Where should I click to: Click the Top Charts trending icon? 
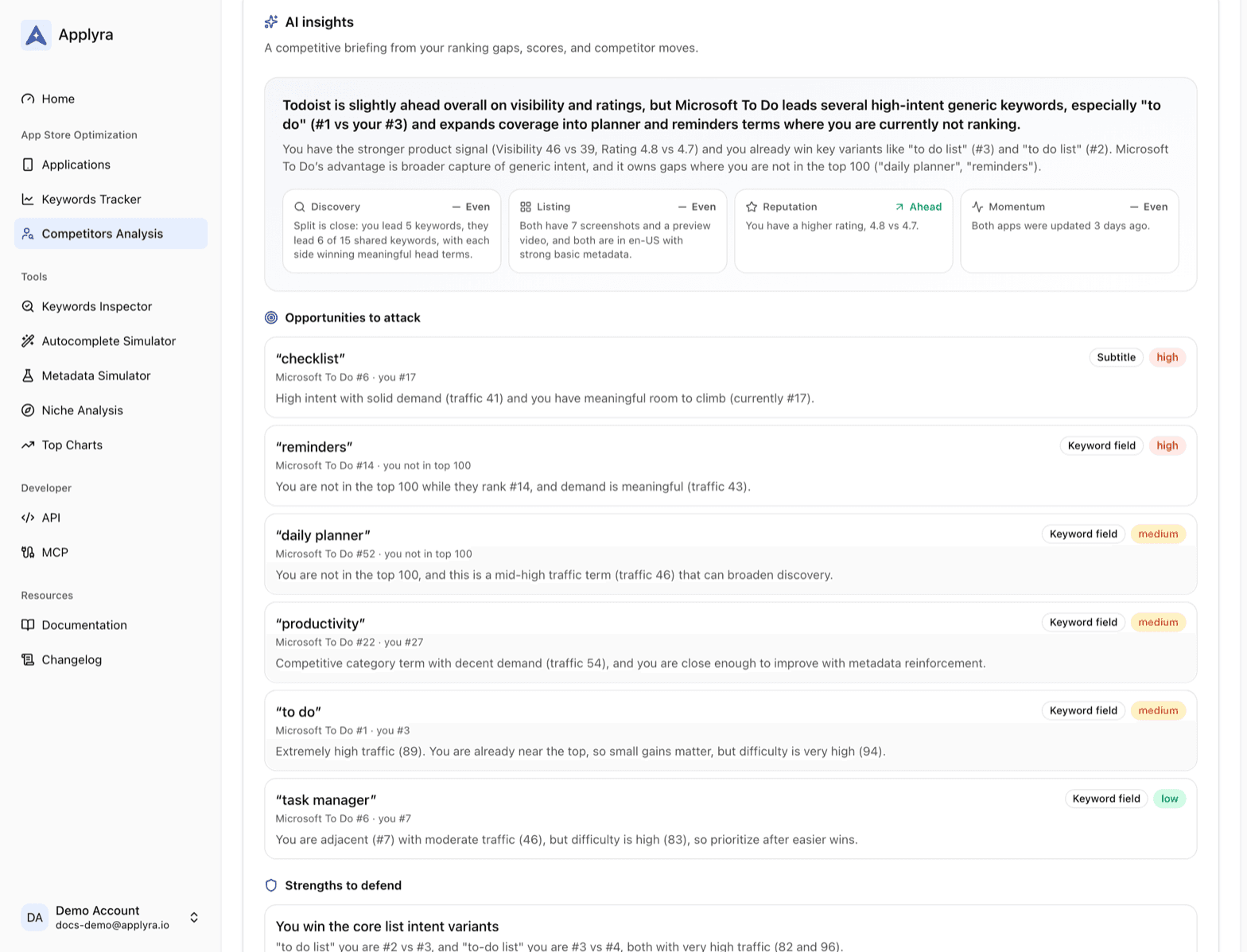28,445
